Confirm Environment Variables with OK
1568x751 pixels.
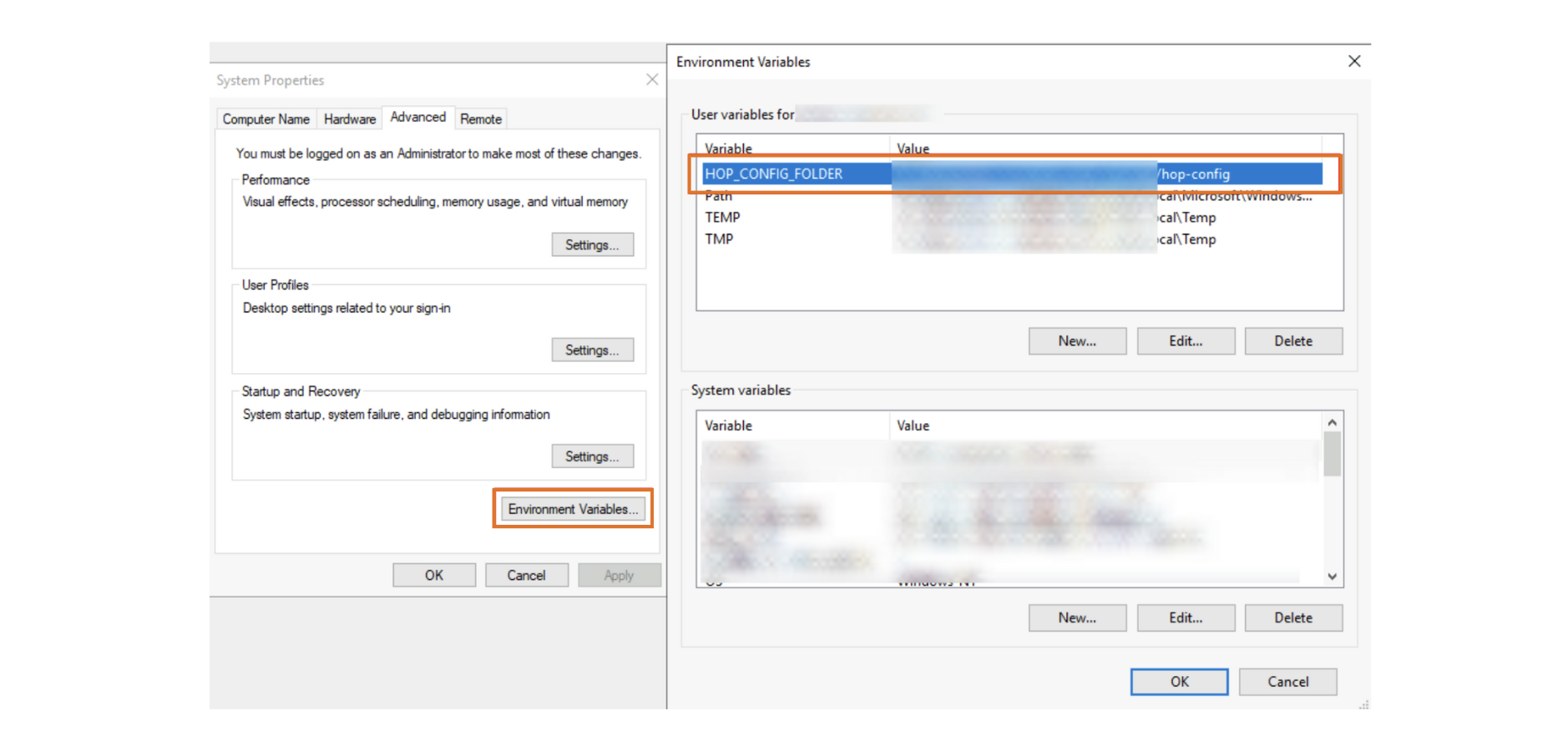pos(1179,682)
